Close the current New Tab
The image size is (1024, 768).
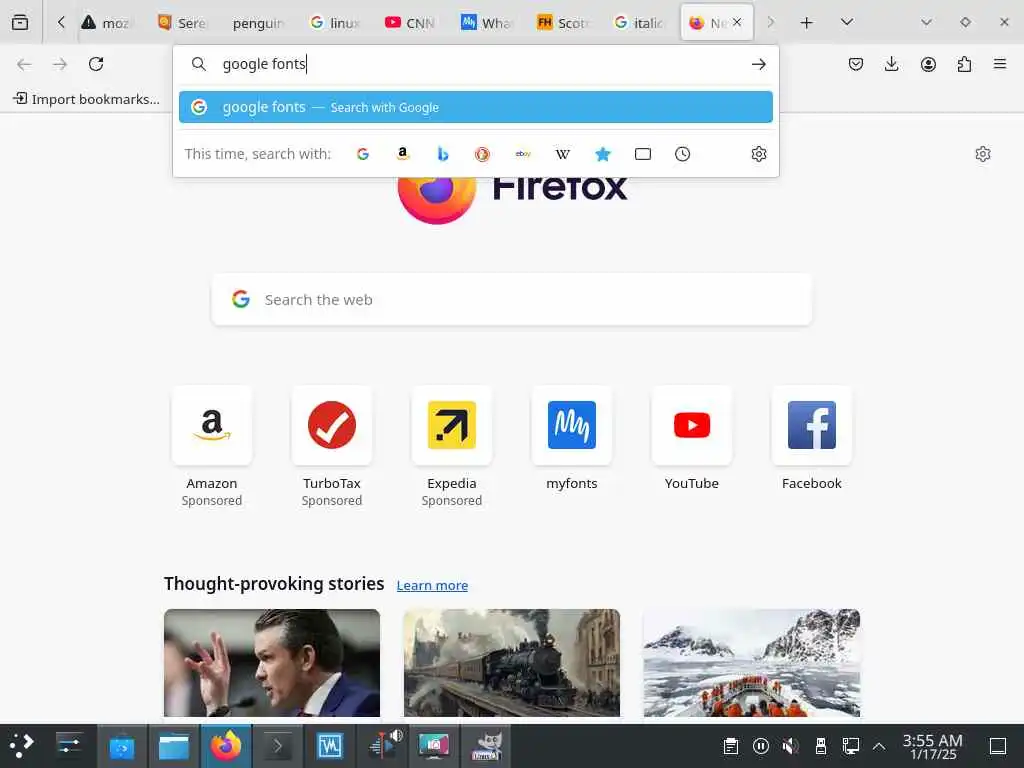pyautogui.click(x=737, y=22)
